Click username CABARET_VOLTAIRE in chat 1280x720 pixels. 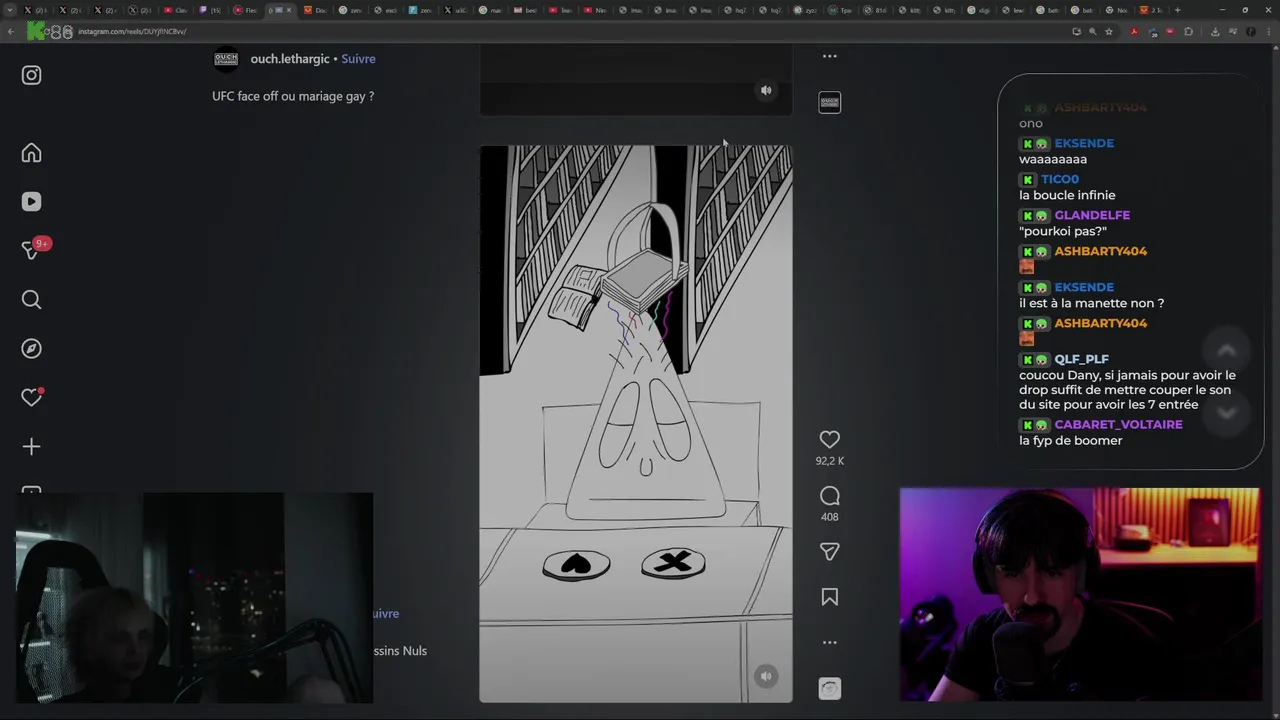pos(1118,424)
